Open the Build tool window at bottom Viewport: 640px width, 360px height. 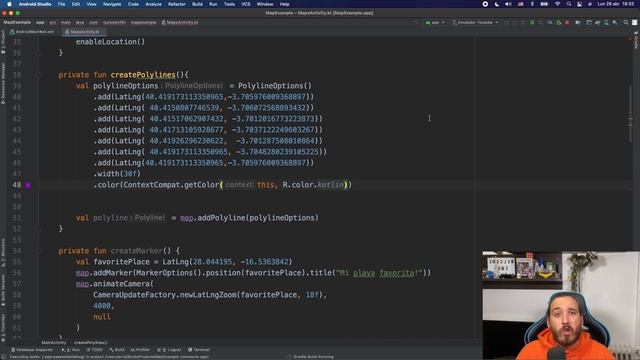pos(117,350)
